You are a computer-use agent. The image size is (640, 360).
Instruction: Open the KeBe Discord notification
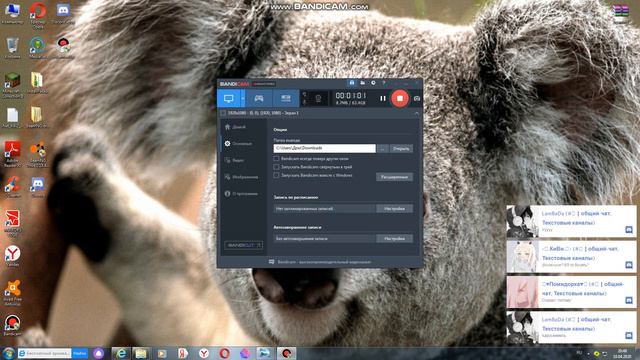point(571,257)
